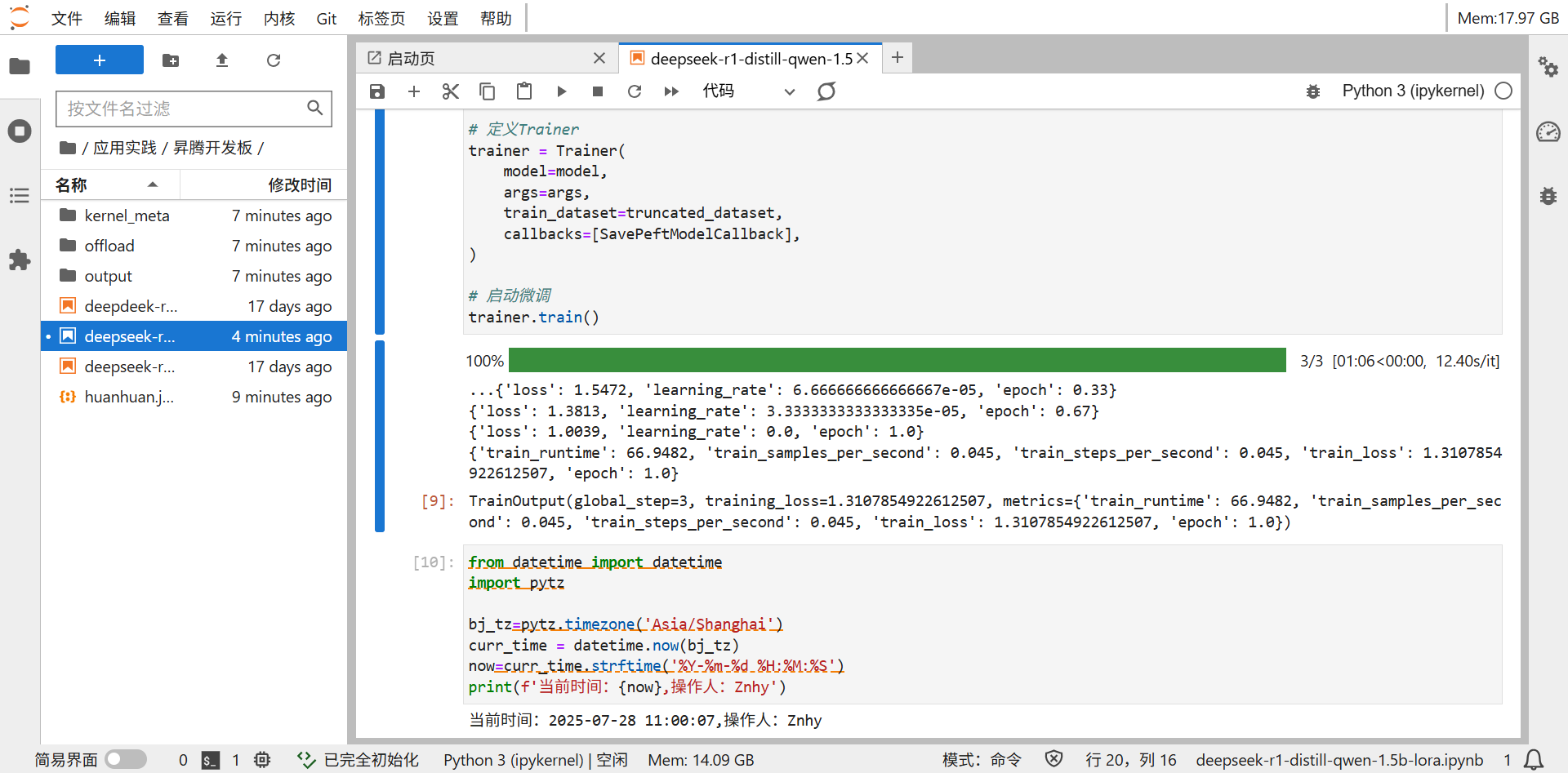Restart kernel and run all cells
Image resolution: width=1568 pixels, height=773 pixels.
tap(671, 91)
